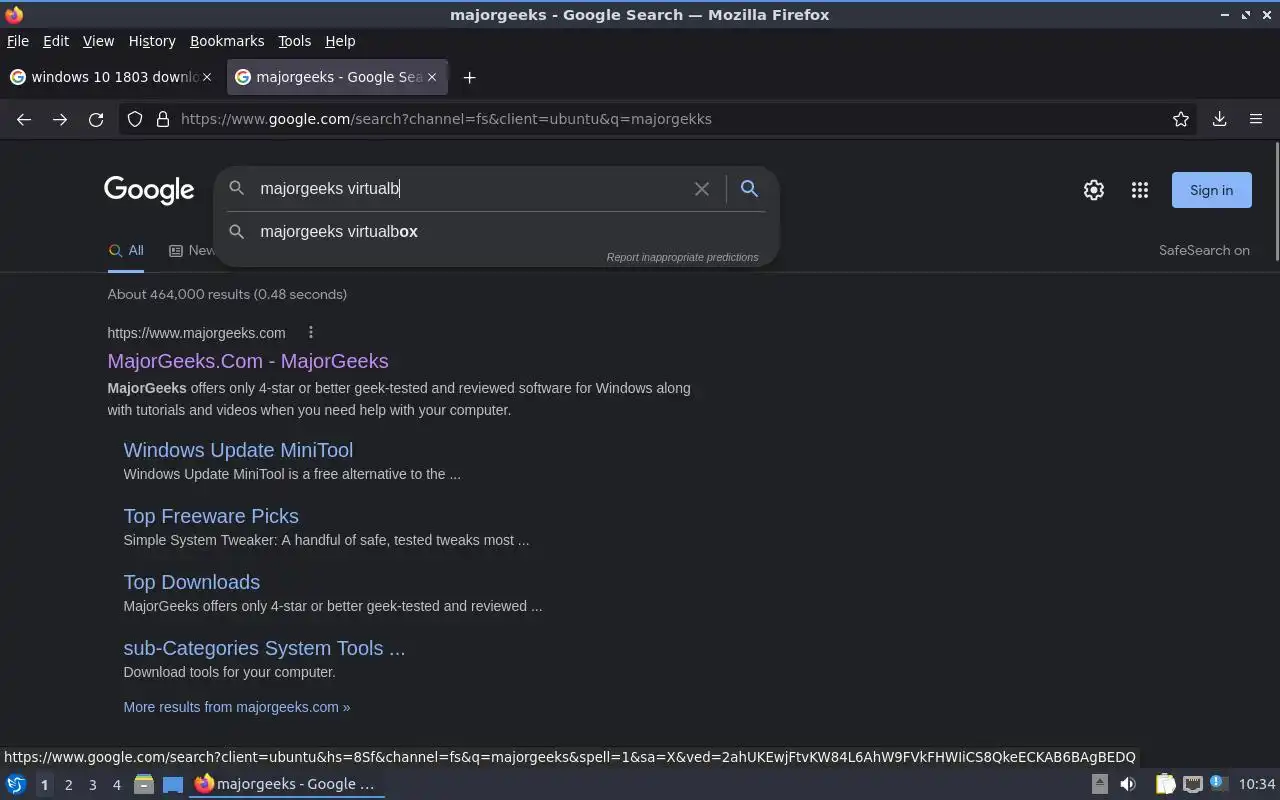Go back to the previous page
The width and height of the screenshot is (1280, 800).
[x=24, y=119]
